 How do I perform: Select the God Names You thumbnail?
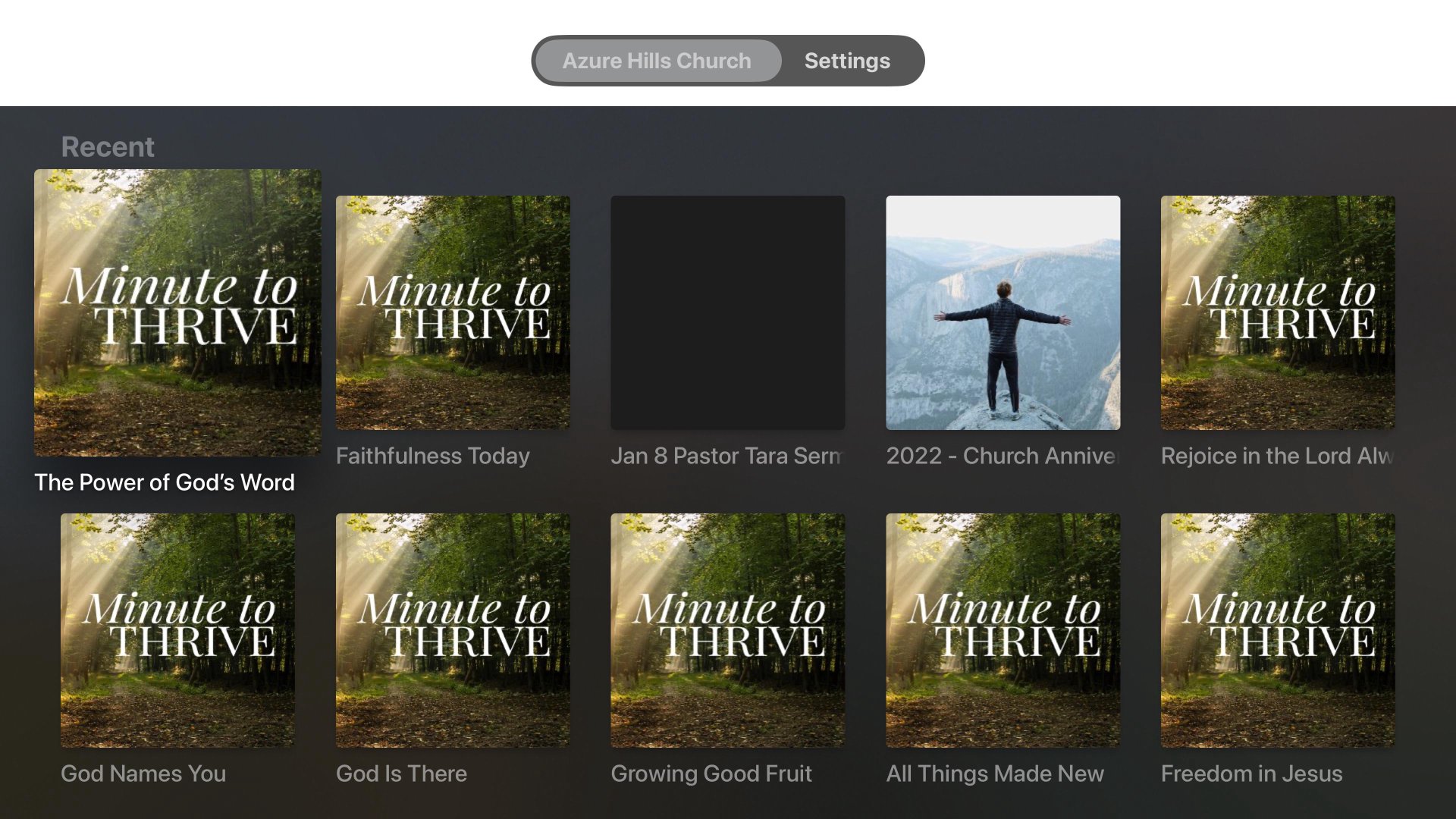pyautogui.click(x=177, y=630)
